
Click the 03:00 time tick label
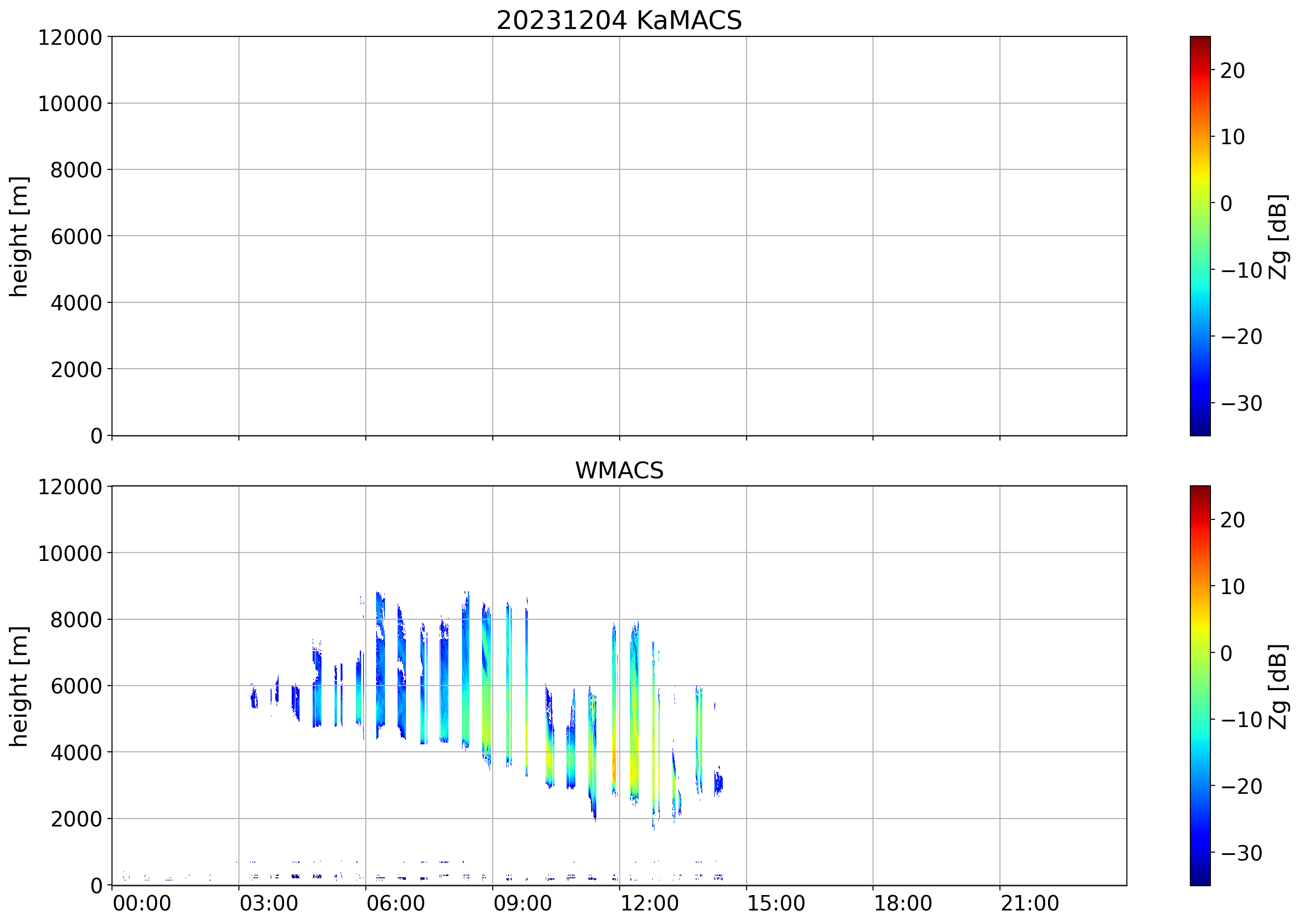click(268, 904)
